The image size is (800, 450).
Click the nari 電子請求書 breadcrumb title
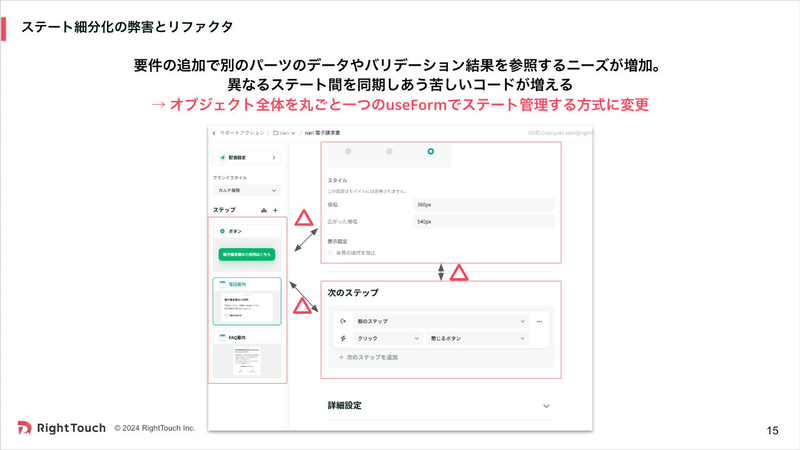[x=322, y=133]
